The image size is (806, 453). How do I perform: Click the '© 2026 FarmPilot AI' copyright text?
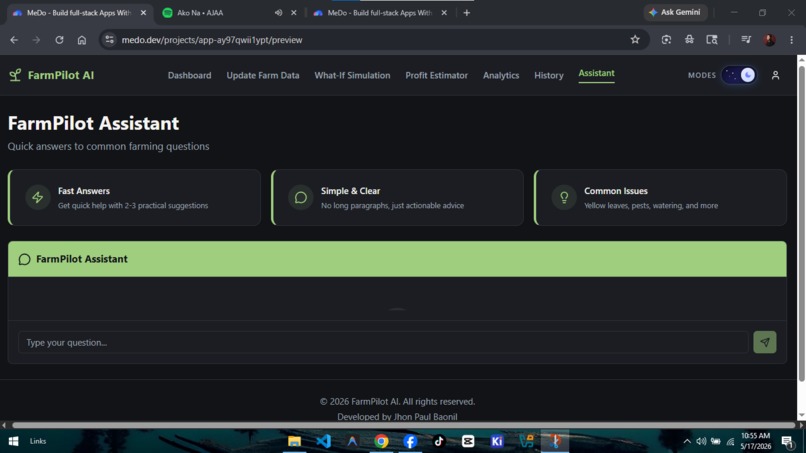tap(397, 401)
